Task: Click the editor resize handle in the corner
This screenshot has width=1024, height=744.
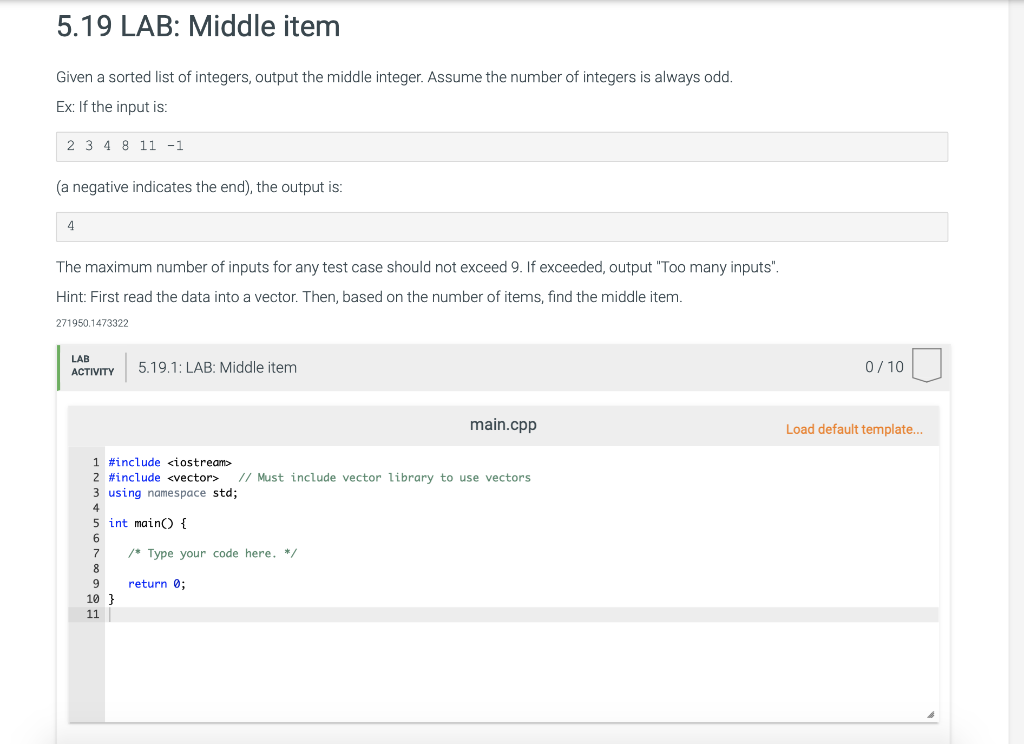Action: pyautogui.click(x=930, y=714)
